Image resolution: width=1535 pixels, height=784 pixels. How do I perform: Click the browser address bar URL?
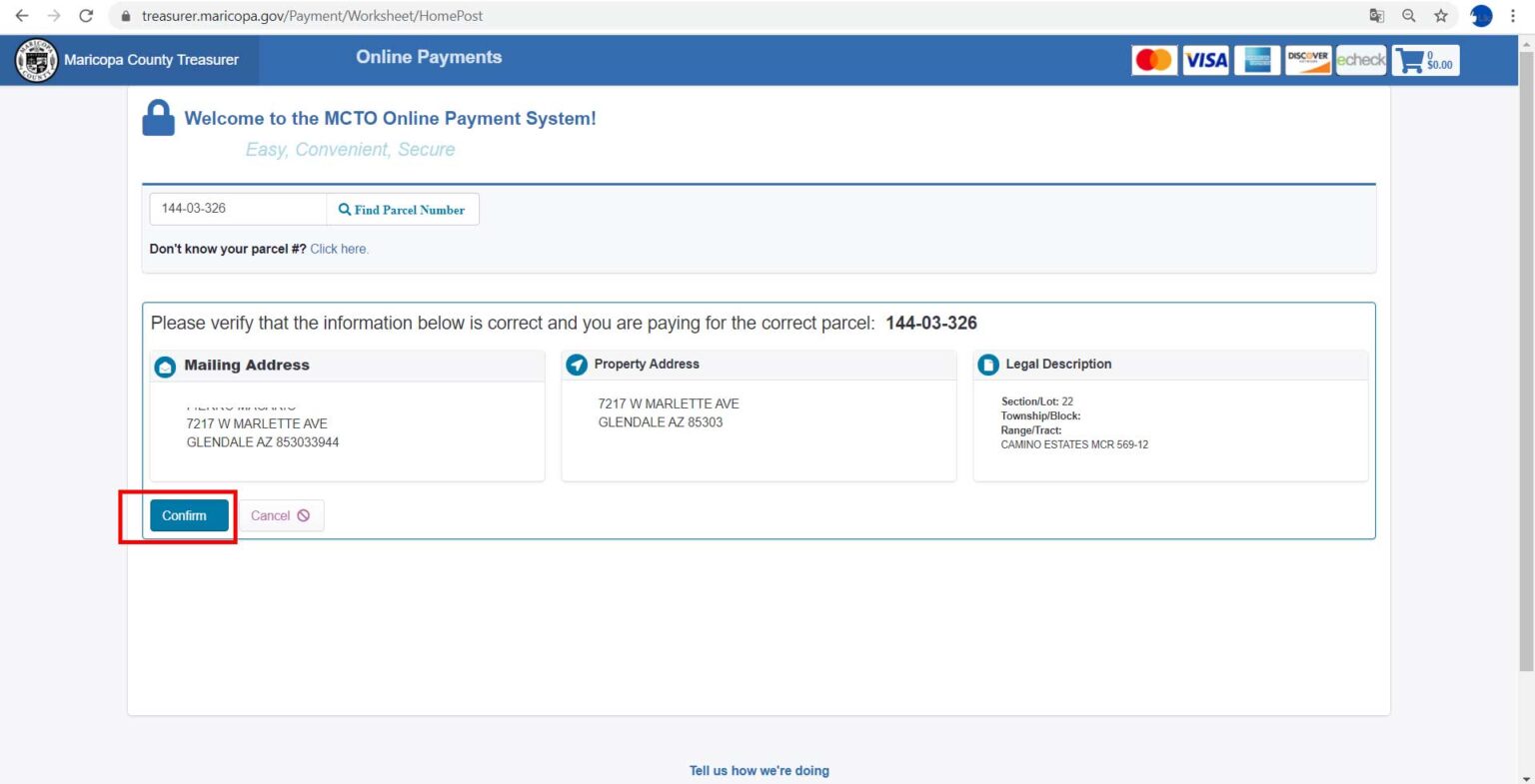point(312,16)
